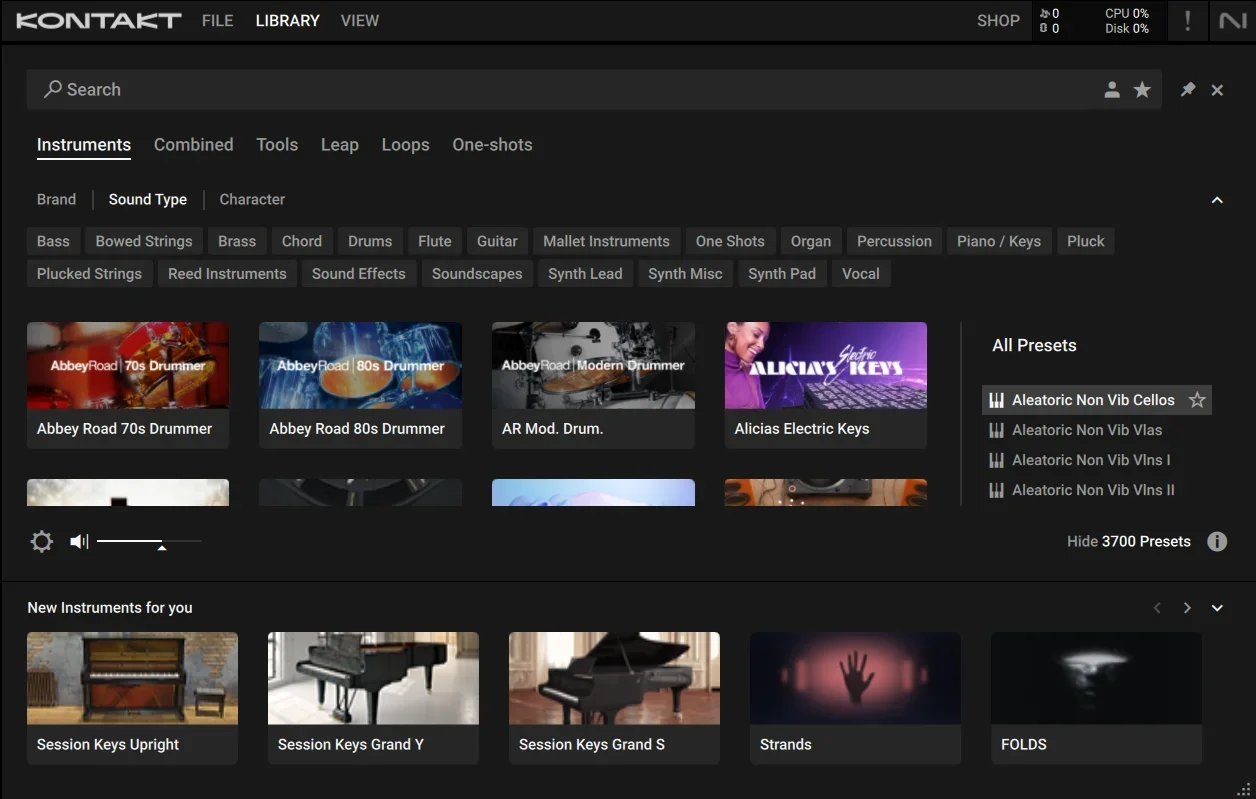
Task: Pin the browser panel
Action: pos(1188,90)
